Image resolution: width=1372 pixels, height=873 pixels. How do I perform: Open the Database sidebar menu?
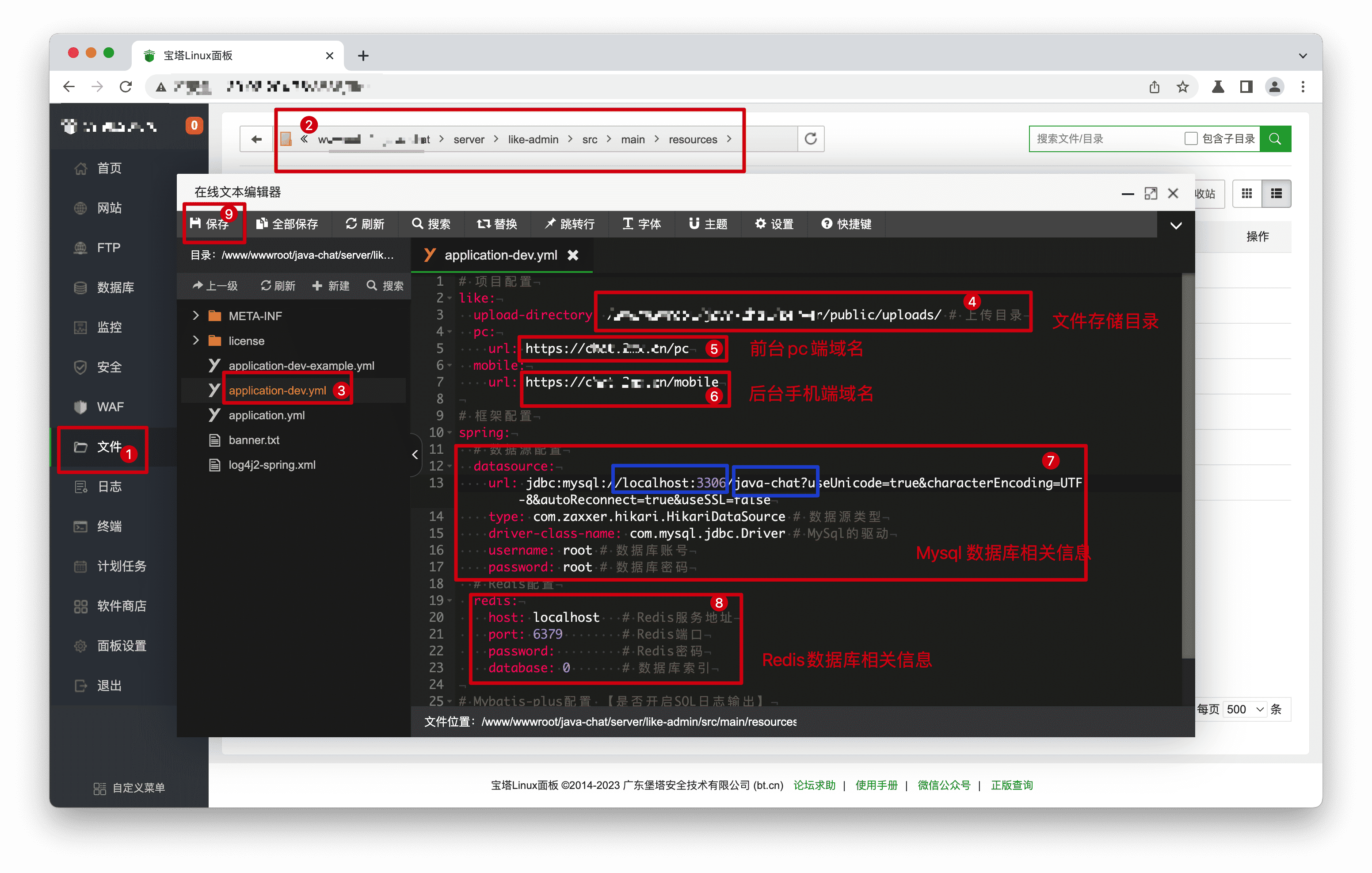tap(114, 287)
